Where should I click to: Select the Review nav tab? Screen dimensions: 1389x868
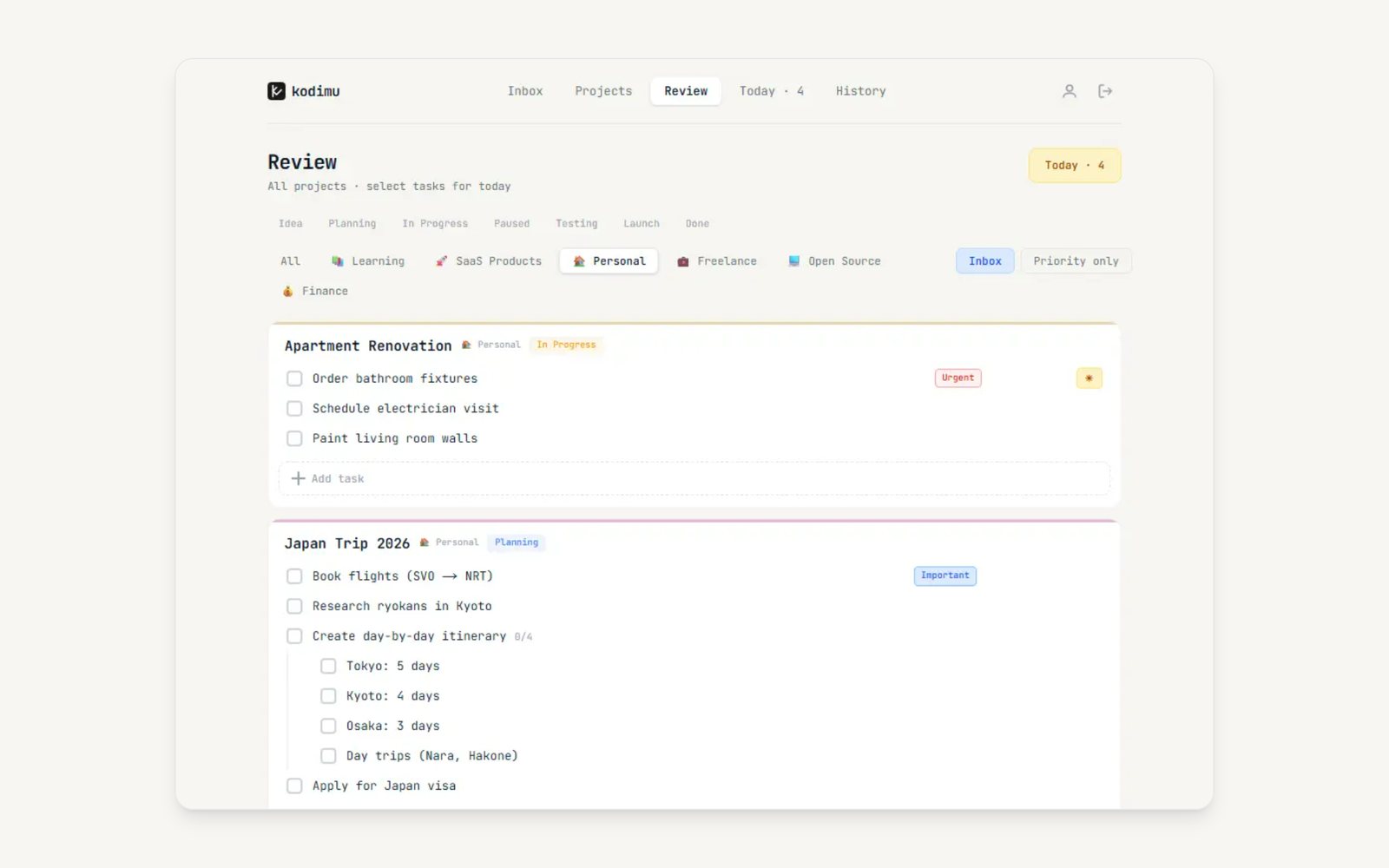coord(686,91)
